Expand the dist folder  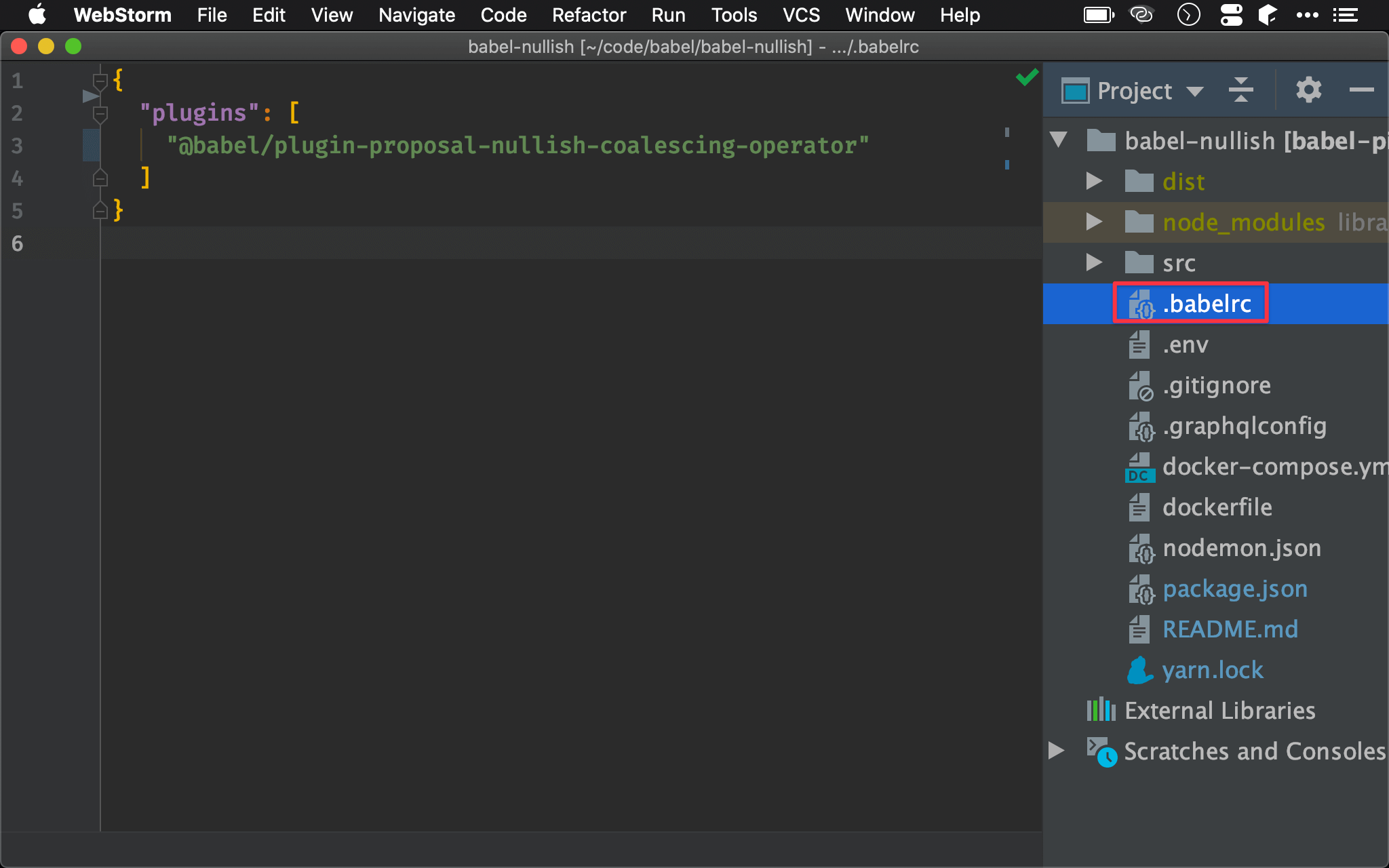tap(1093, 181)
